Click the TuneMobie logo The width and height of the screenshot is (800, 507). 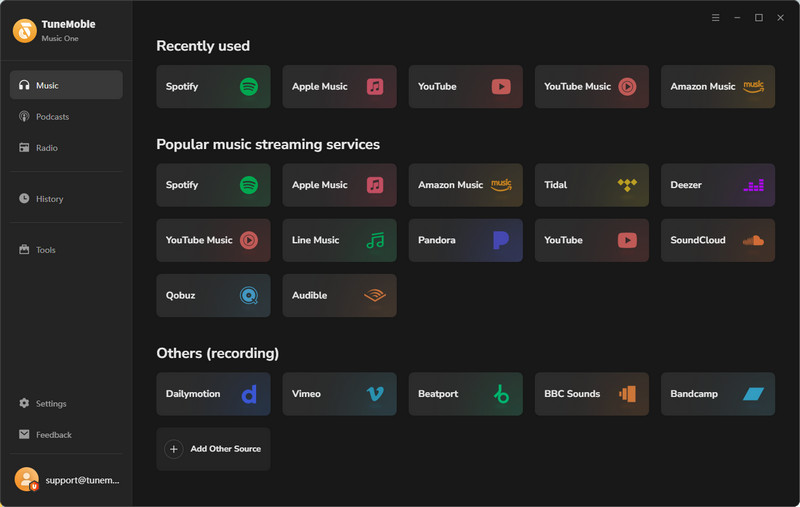tap(24, 31)
